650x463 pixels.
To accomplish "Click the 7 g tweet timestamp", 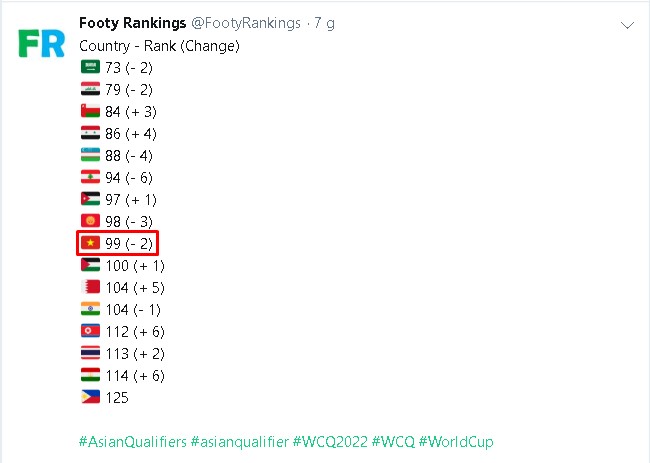I will (324, 23).
